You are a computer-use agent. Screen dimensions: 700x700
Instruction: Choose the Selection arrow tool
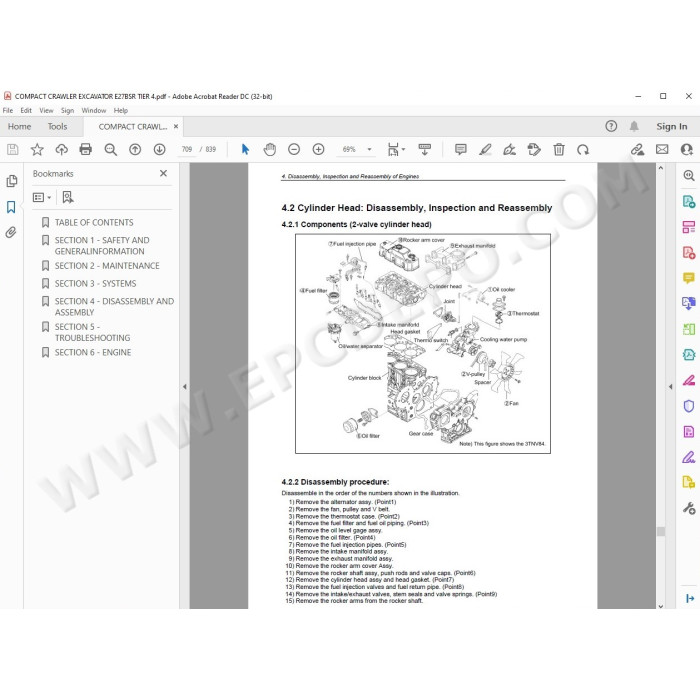(245, 150)
